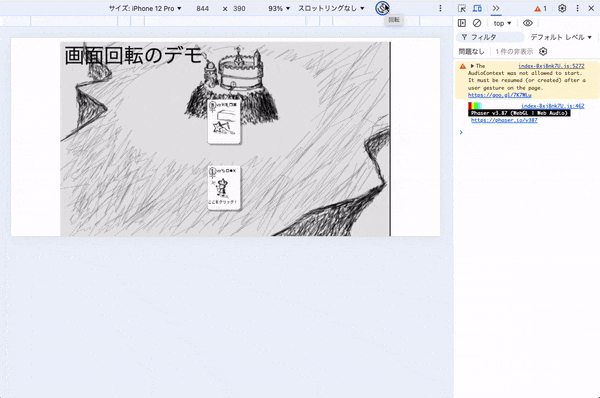The image size is (600, 398).
Task: Click the rotate device orientation icon
Action: pos(382,8)
